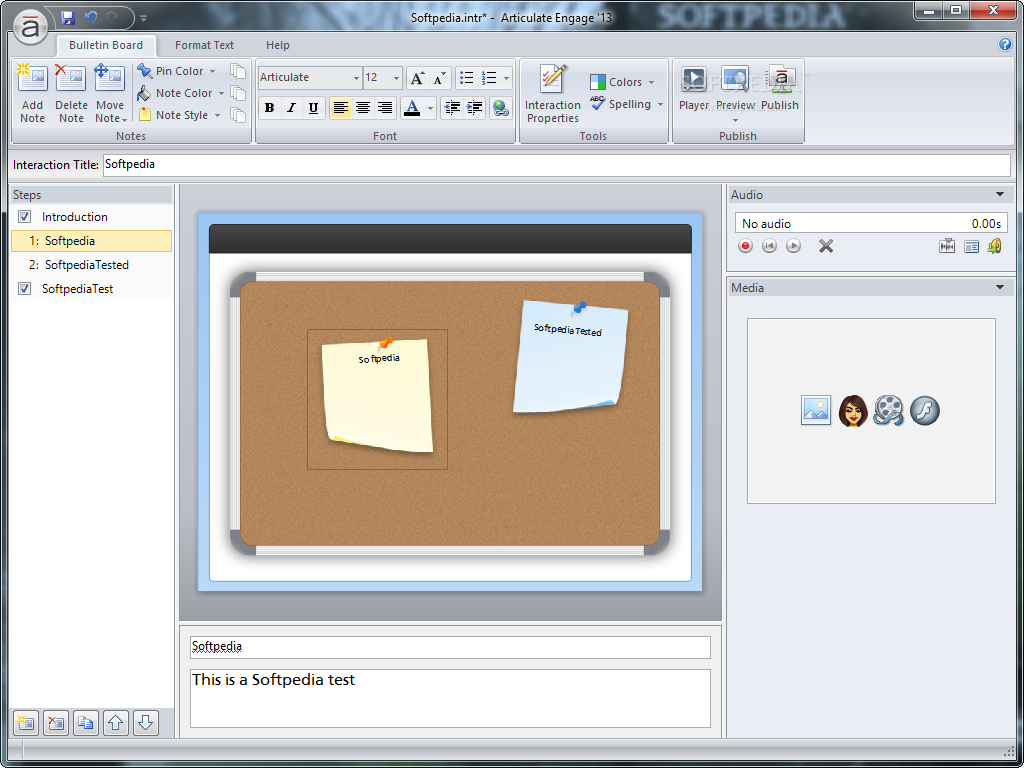Open the Player settings
This screenshot has height=768, width=1024.
(x=694, y=88)
